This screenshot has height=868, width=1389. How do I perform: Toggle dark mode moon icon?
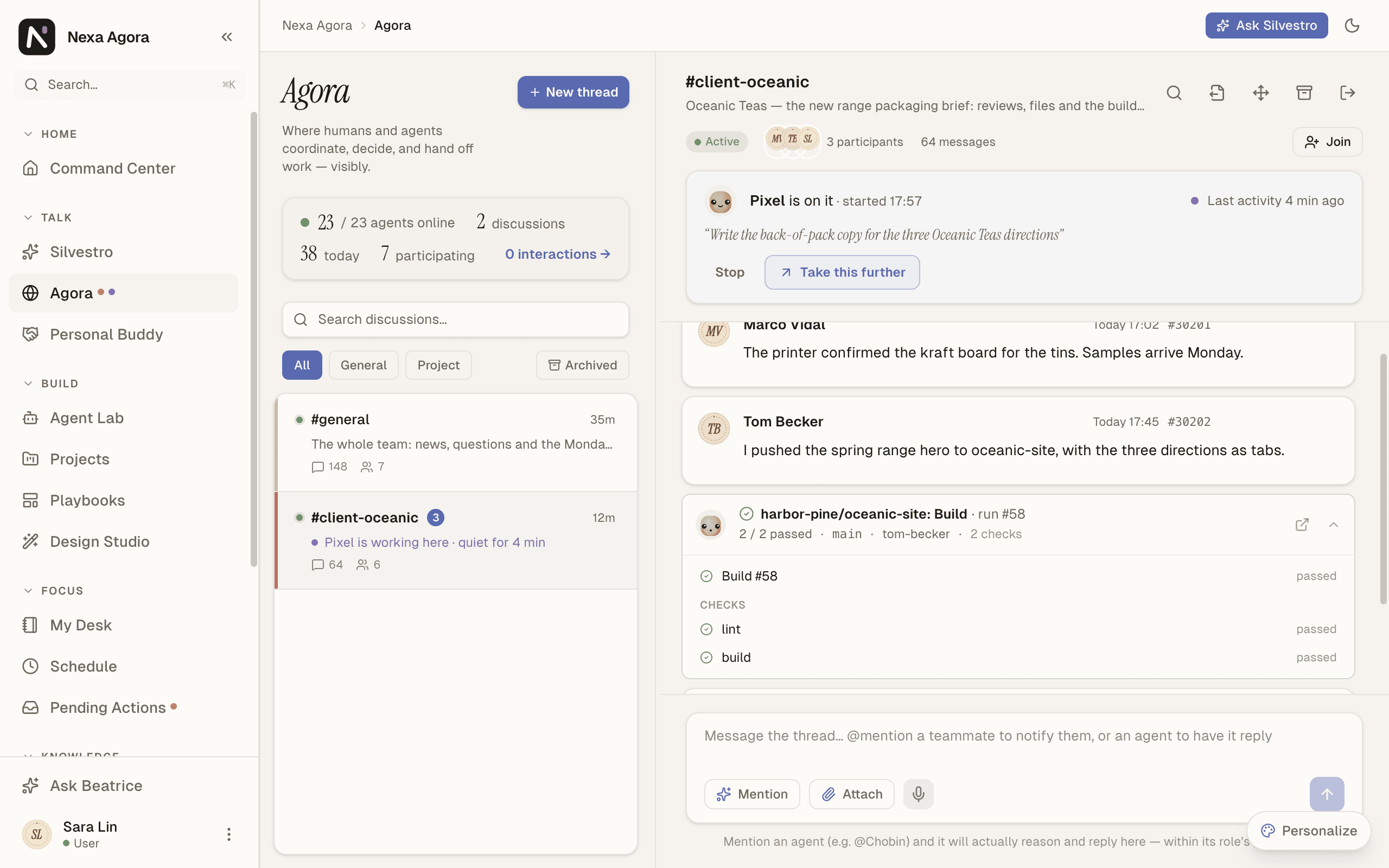(x=1352, y=25)
